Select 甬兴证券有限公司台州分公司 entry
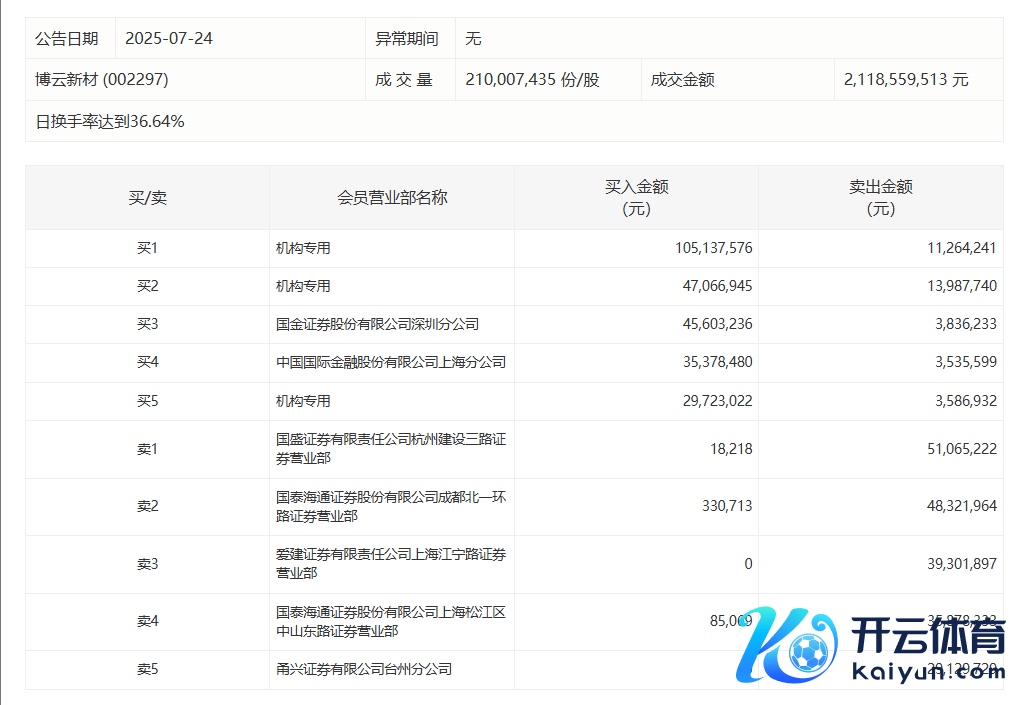This screenshot has height=705, width=1021. pos(364,669)
